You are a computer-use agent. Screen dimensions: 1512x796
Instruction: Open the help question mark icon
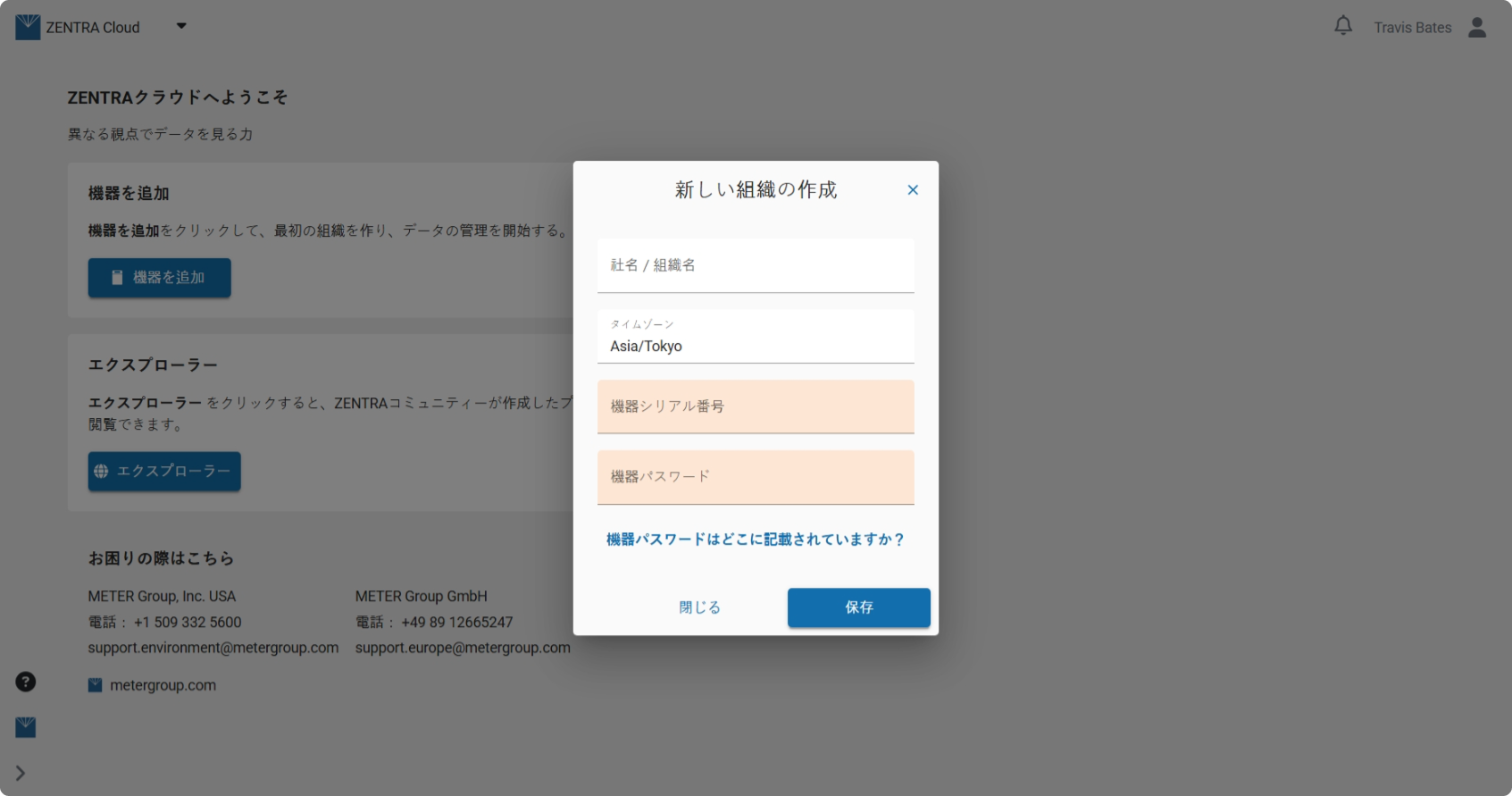[26, 683]
